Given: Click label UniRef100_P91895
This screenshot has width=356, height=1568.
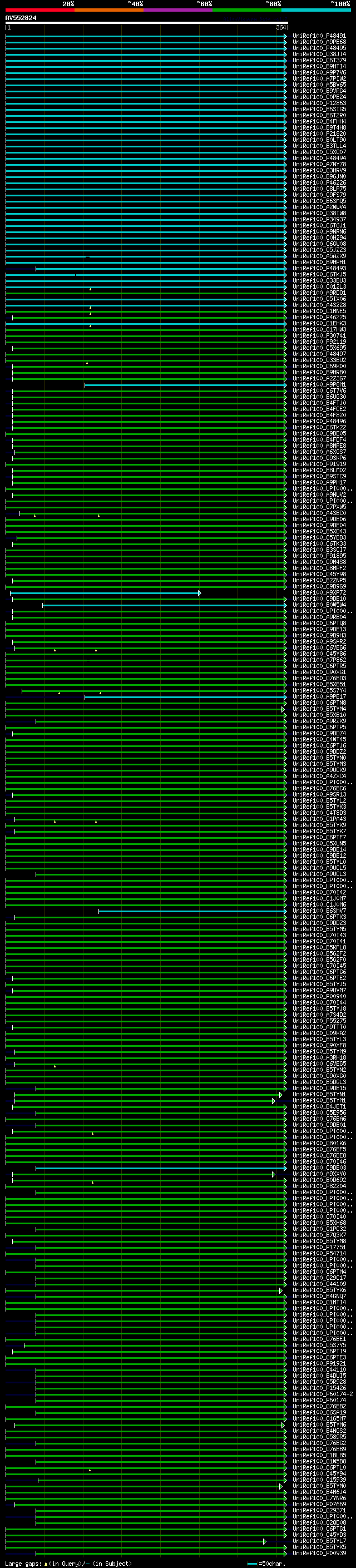Looking at the screenshot, I should pos(319,556).
